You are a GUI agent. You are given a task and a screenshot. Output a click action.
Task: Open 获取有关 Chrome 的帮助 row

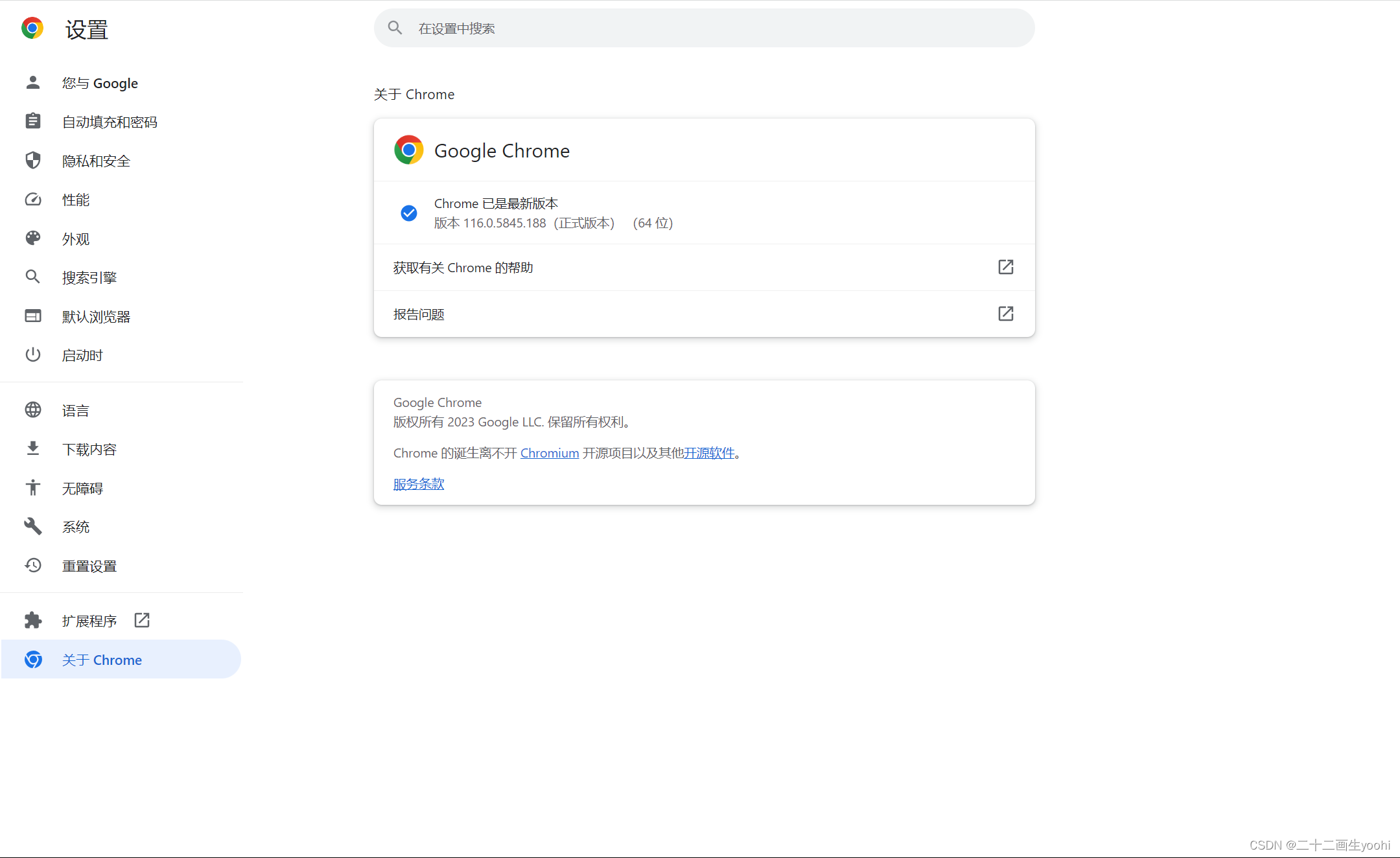pyautogui.click(x=704, y=268)
